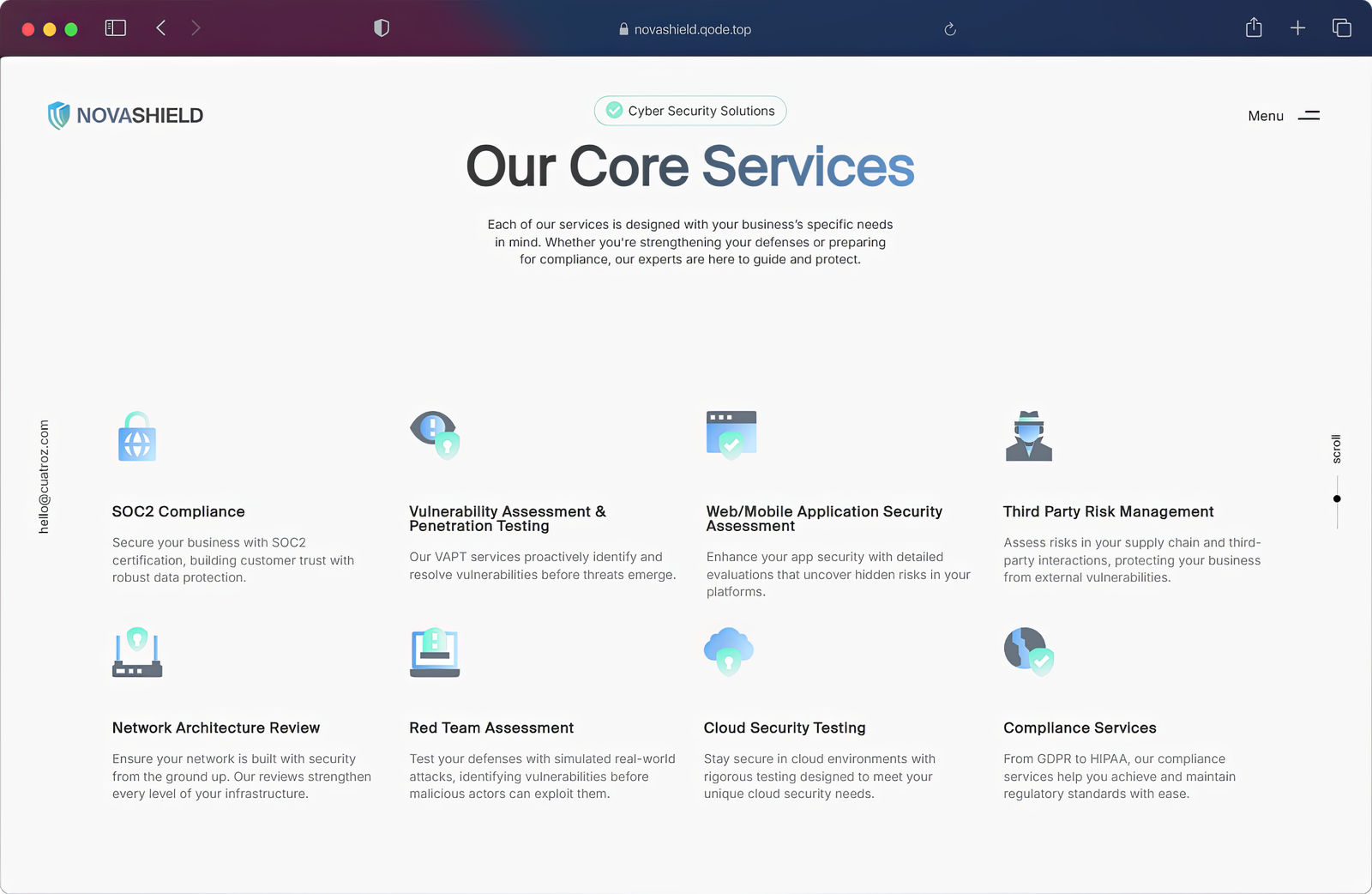Click the Red Team Assessment laptop icon
This screenshot has height=894, width=1372.
(435, 652)
